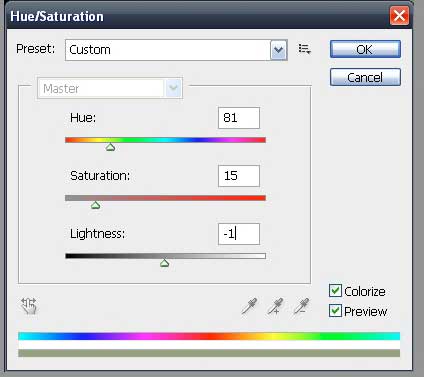424x377 pixels.
Task: Click the Lightness label
Action: point(97,234)
